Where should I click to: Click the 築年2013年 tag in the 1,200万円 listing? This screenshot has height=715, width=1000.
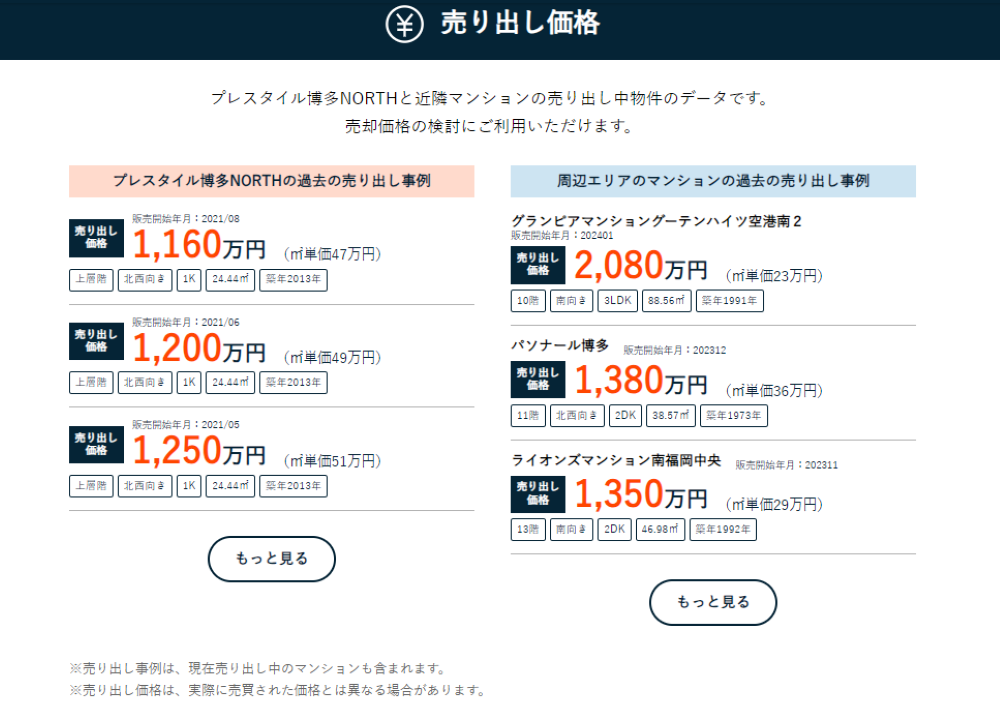click(293, 383)
